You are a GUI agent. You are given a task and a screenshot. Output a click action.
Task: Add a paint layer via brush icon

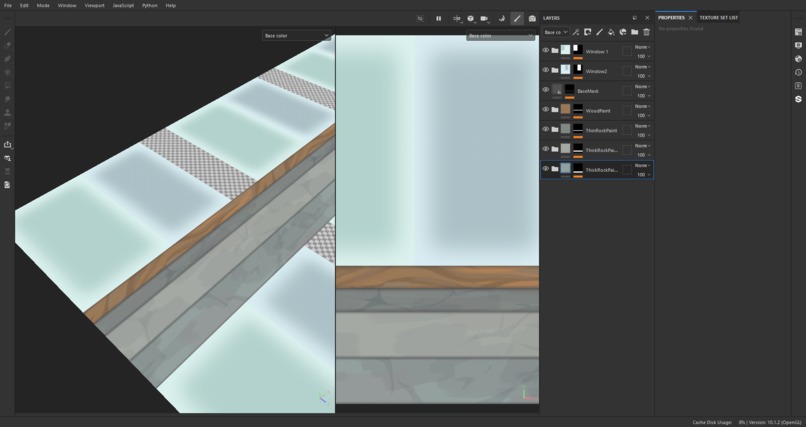point(599,32)
